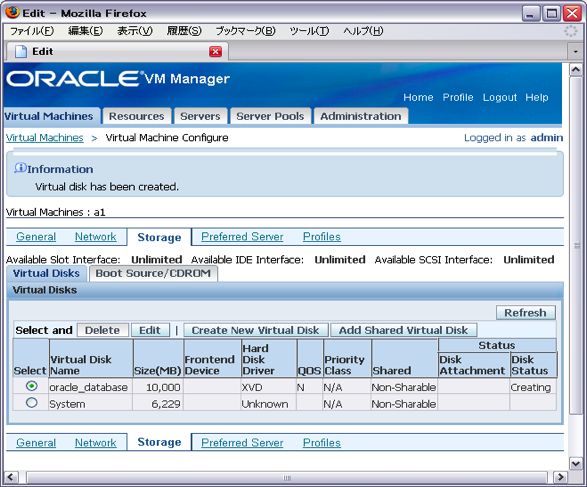Open the ブックマーク(B) menu
This screenshot has height=487, width=587.
tap(246, 31)
